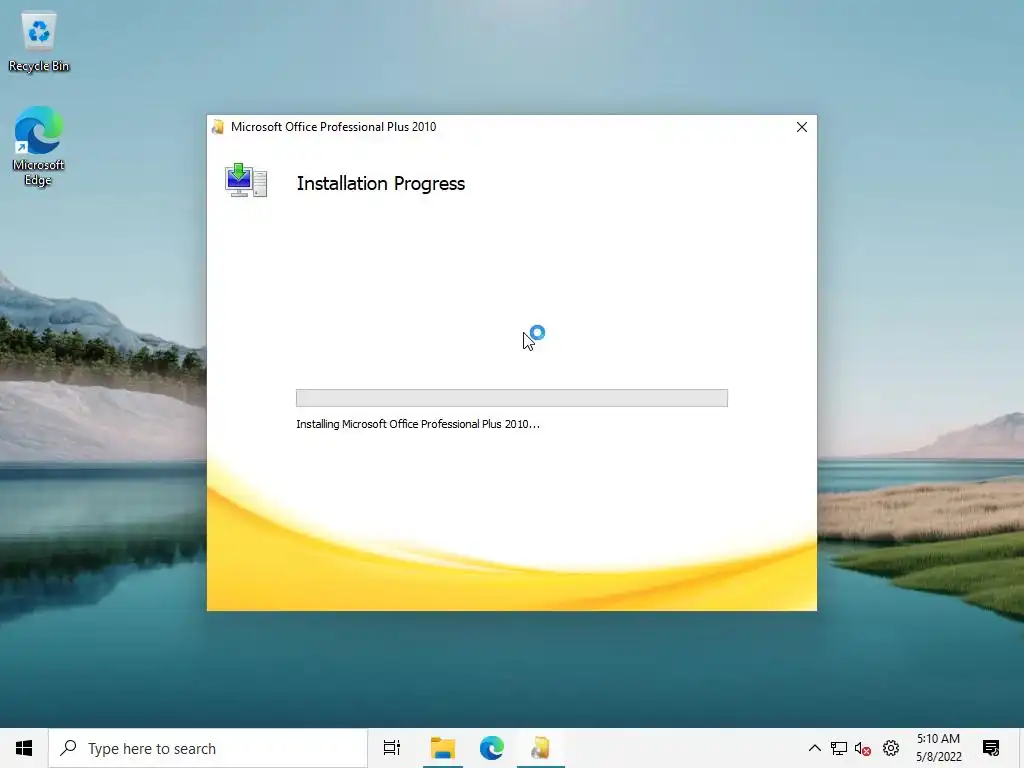Click the search magnifier icon in taskbar
The height and width of the screenshot is (768, 1024).
[x=68, y=747]
